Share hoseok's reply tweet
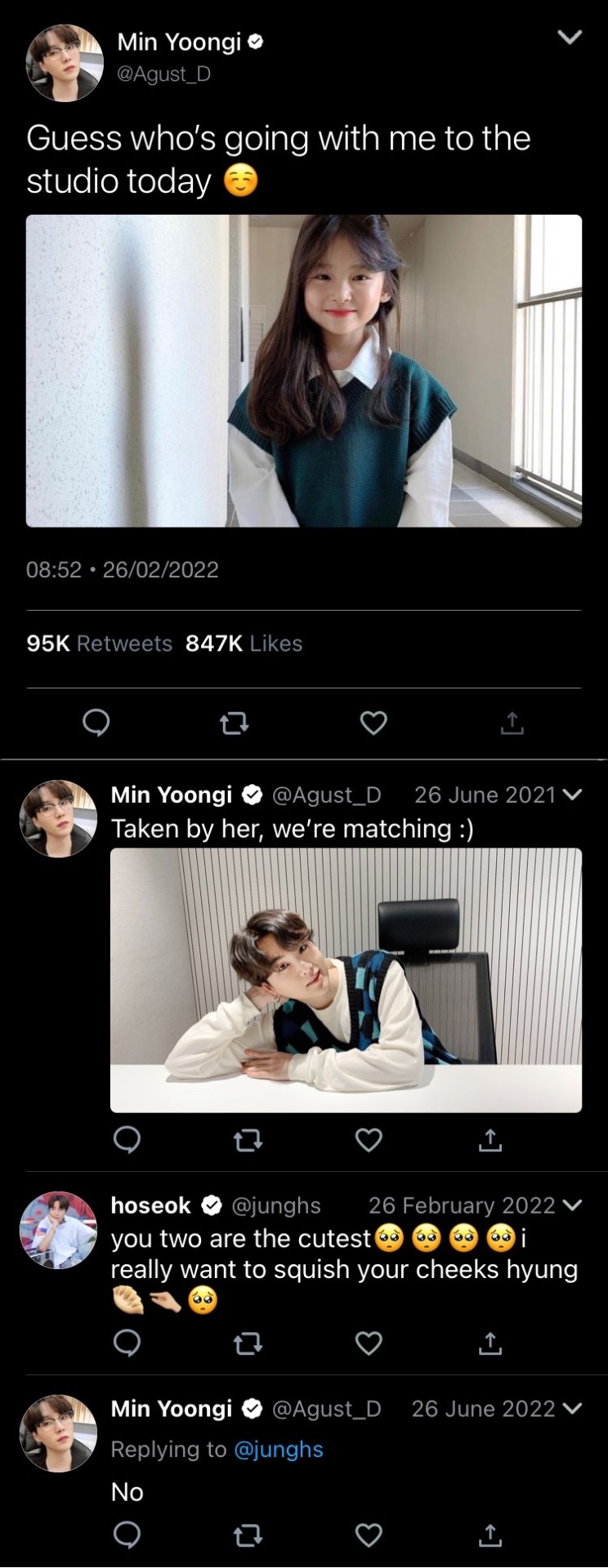608x1568 pixels. [490, 1343]
